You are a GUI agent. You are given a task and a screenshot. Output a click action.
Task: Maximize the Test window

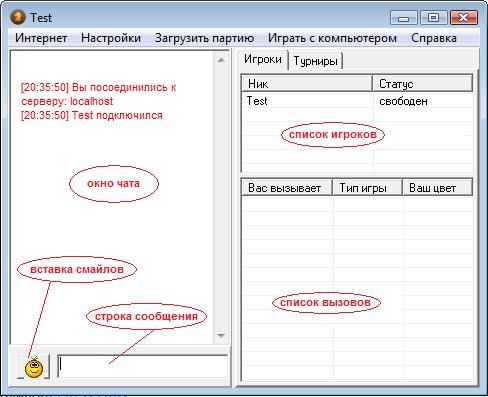point(433,18)
